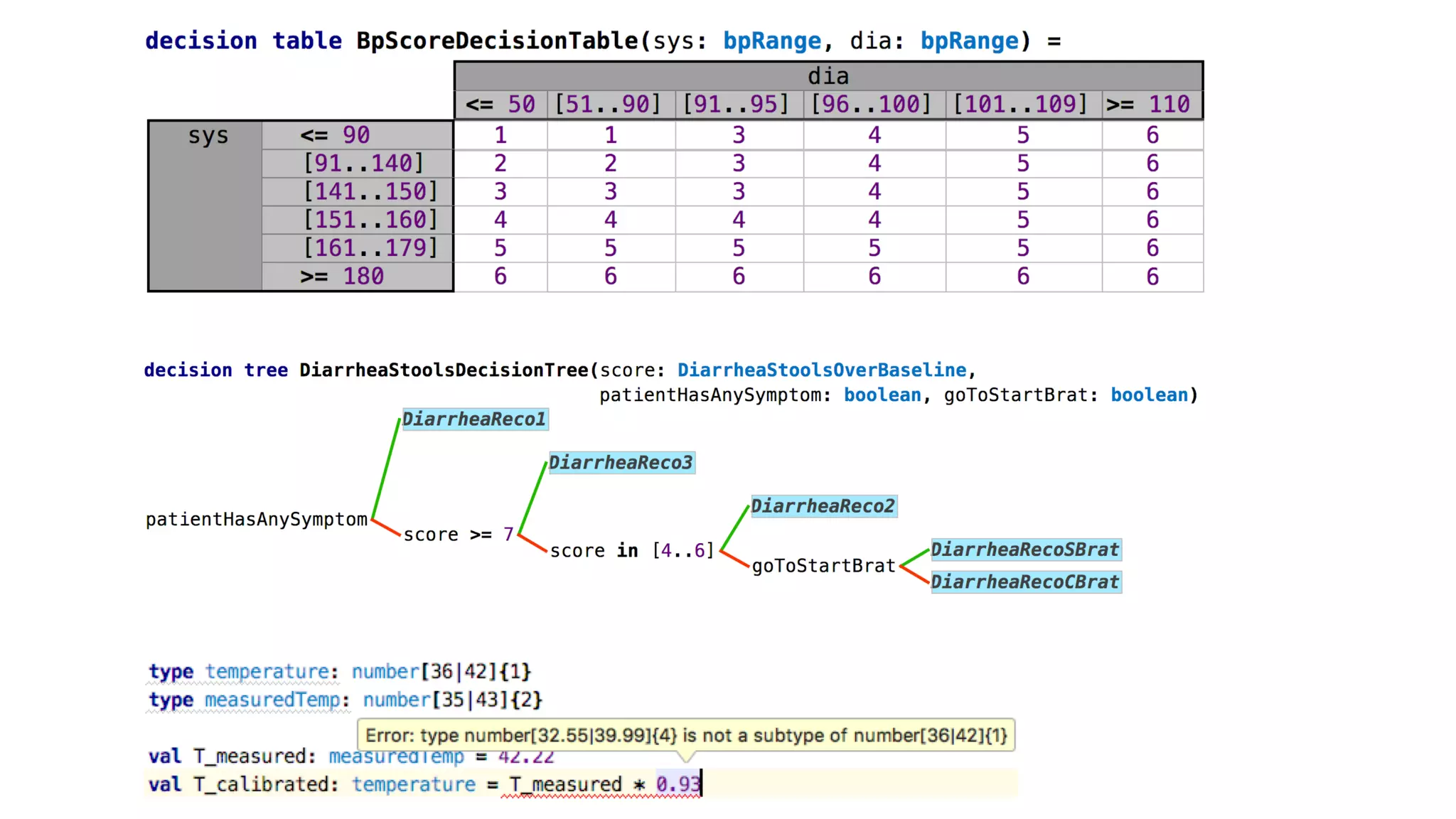Click the goToStartBrat condition node in tree
The image size is (1456, 819).
coord(824,566)
